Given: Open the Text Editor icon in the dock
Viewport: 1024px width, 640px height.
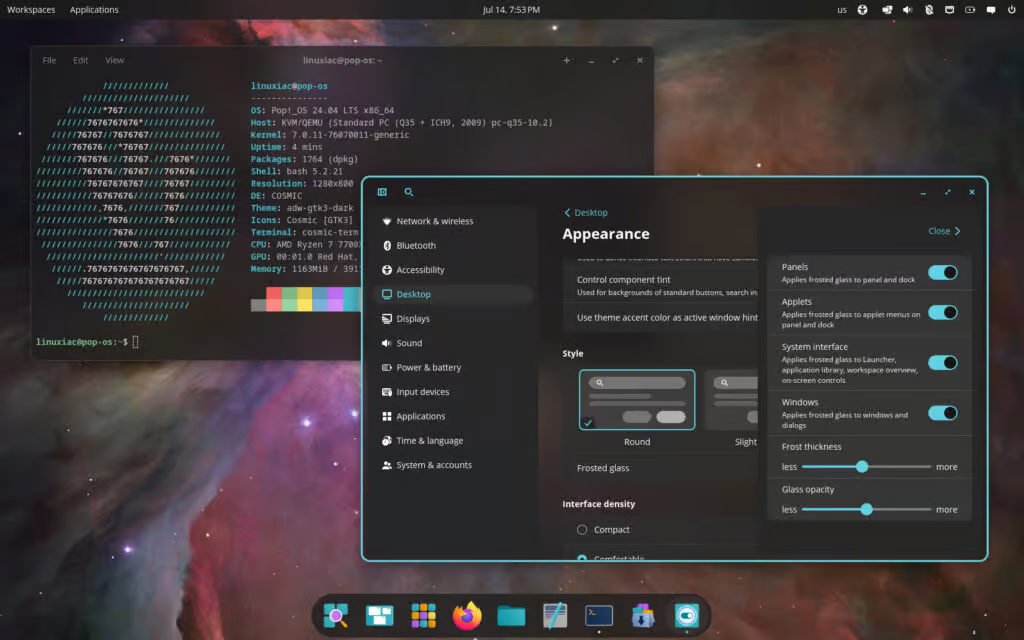Looking at the screenshot, I should pos(555,615).
